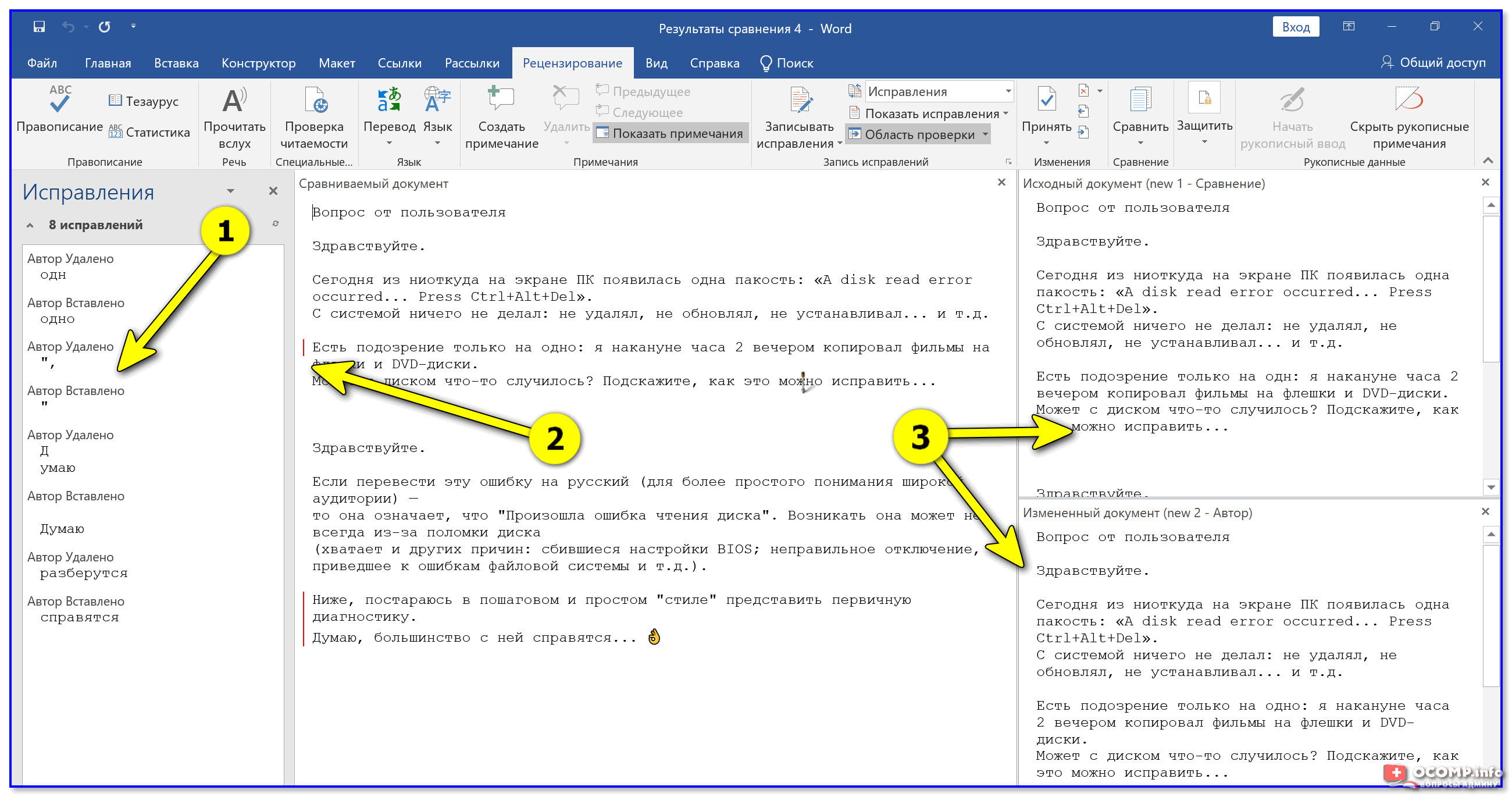
Task: Switch to the Макет tab
Action: [x=336, y=63]
